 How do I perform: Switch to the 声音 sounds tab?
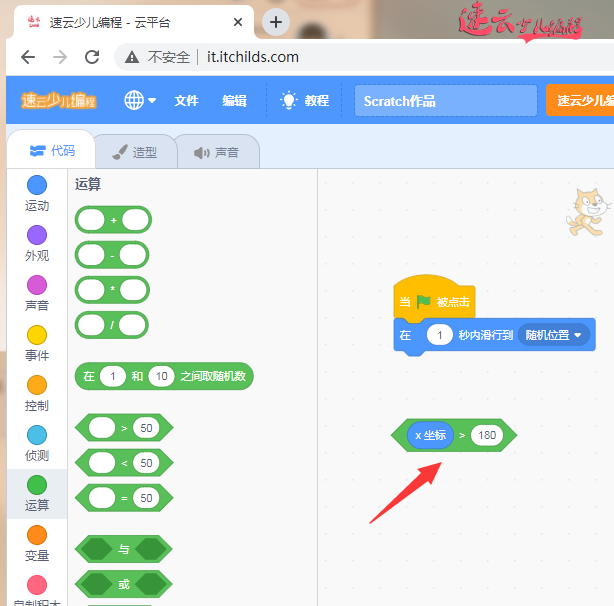(217, 152)
